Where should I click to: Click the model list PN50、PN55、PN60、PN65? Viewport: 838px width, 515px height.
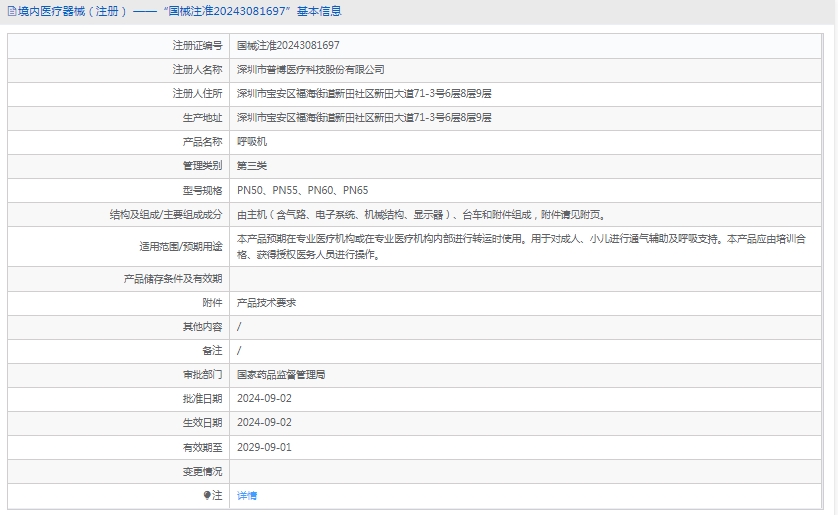[x=302, y=190]
